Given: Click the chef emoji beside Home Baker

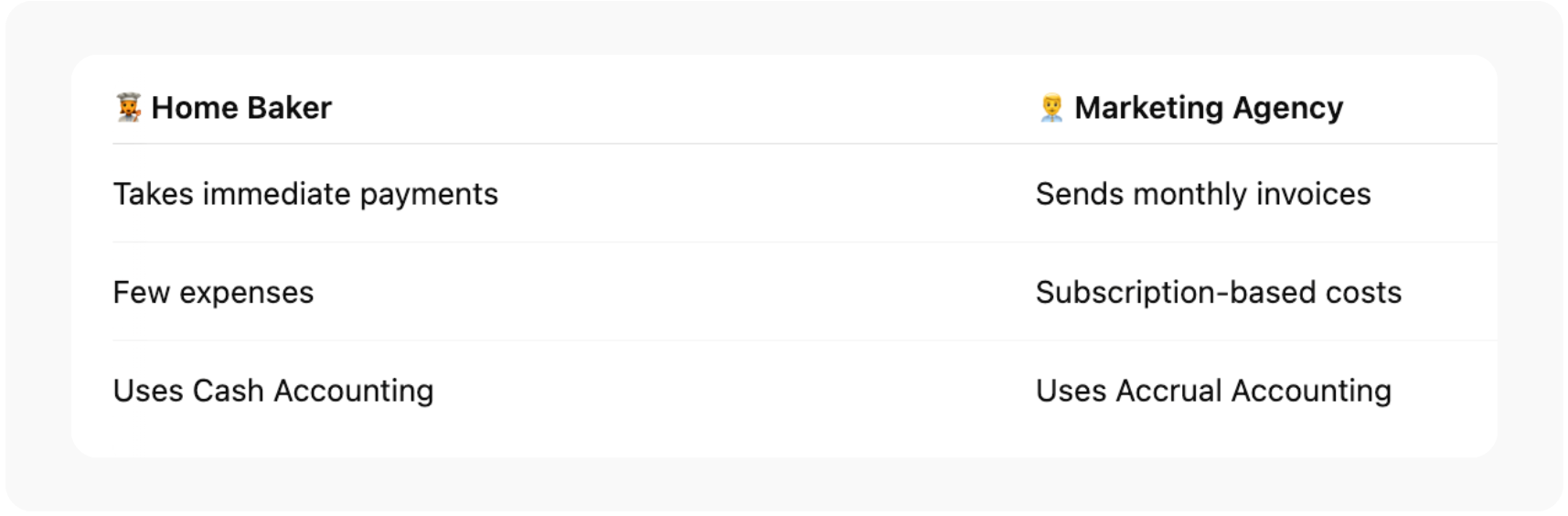Looking at the screenshot, I should pos(128,108).
